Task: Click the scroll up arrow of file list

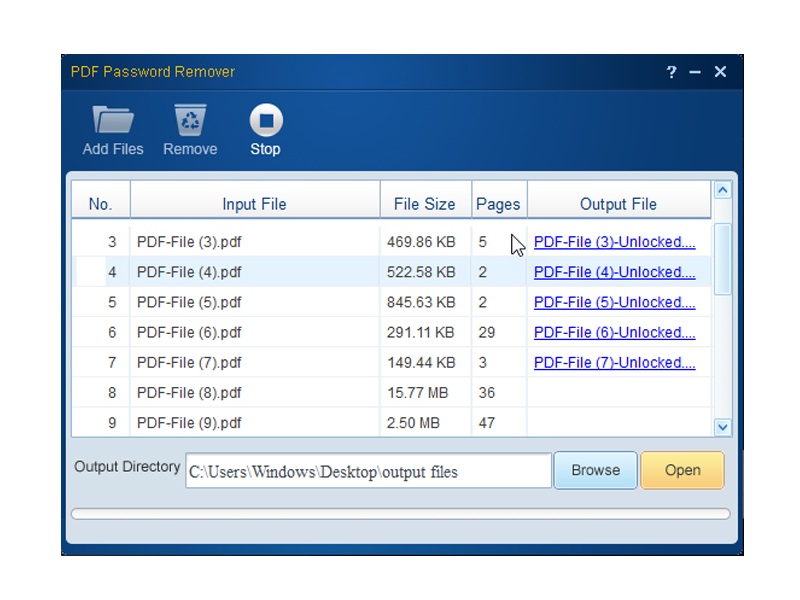Action: tap(722, 190)
